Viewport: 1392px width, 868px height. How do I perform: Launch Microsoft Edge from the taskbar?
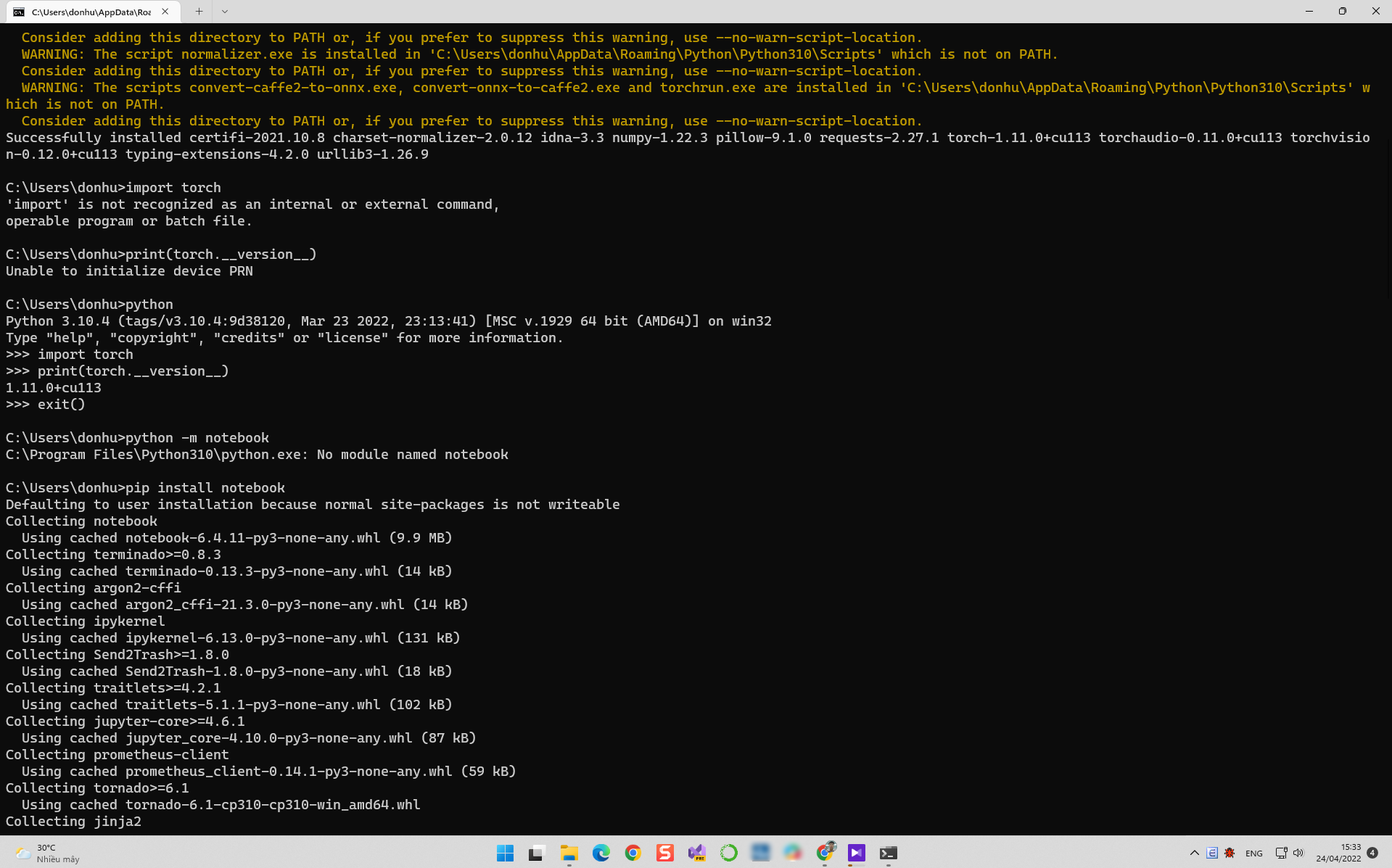tap(601, 853)
